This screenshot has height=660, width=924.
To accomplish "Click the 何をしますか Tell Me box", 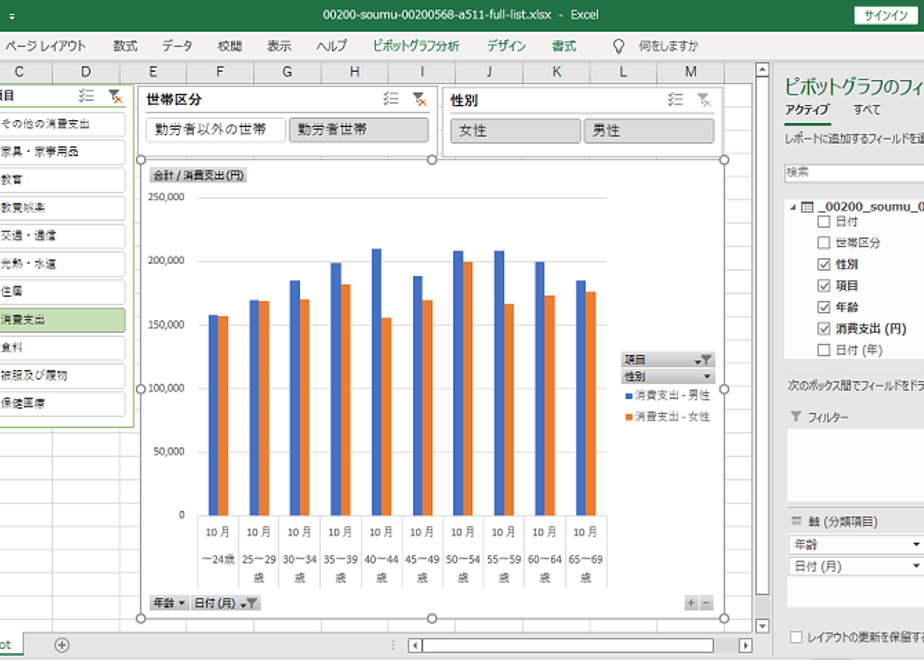I will [x=668, y=46].
